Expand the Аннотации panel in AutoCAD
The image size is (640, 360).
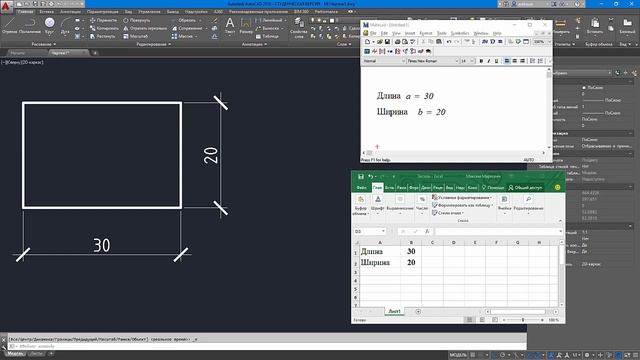[x=255, y=44]
